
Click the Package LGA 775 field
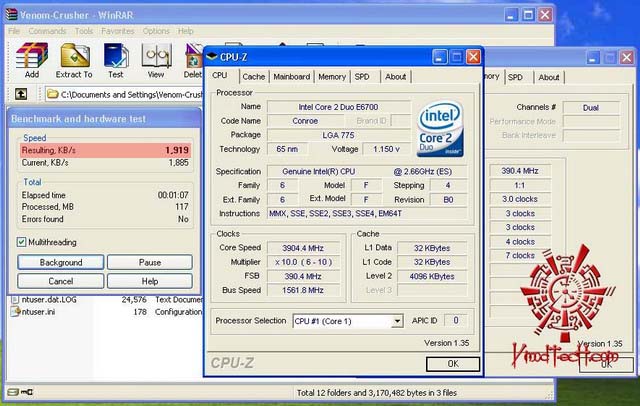pyautogui.click(x=338, y=135)
